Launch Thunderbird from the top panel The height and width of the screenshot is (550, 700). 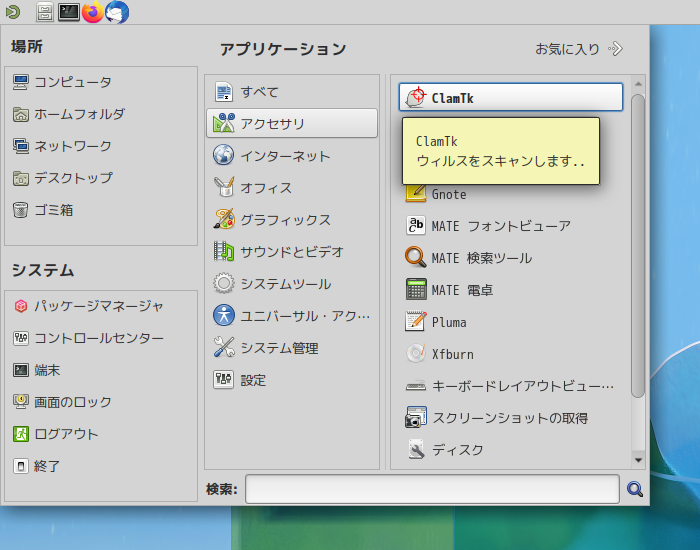[x=117, y=12]
